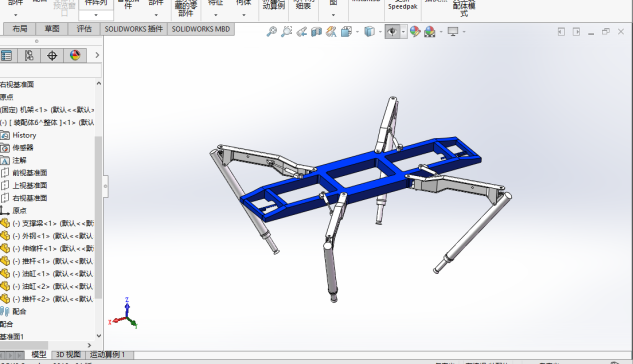633x364 pixels.
Task: Open the ConfigurationManager tab icon
Action: pyautogui.click(x=29, y=55)
